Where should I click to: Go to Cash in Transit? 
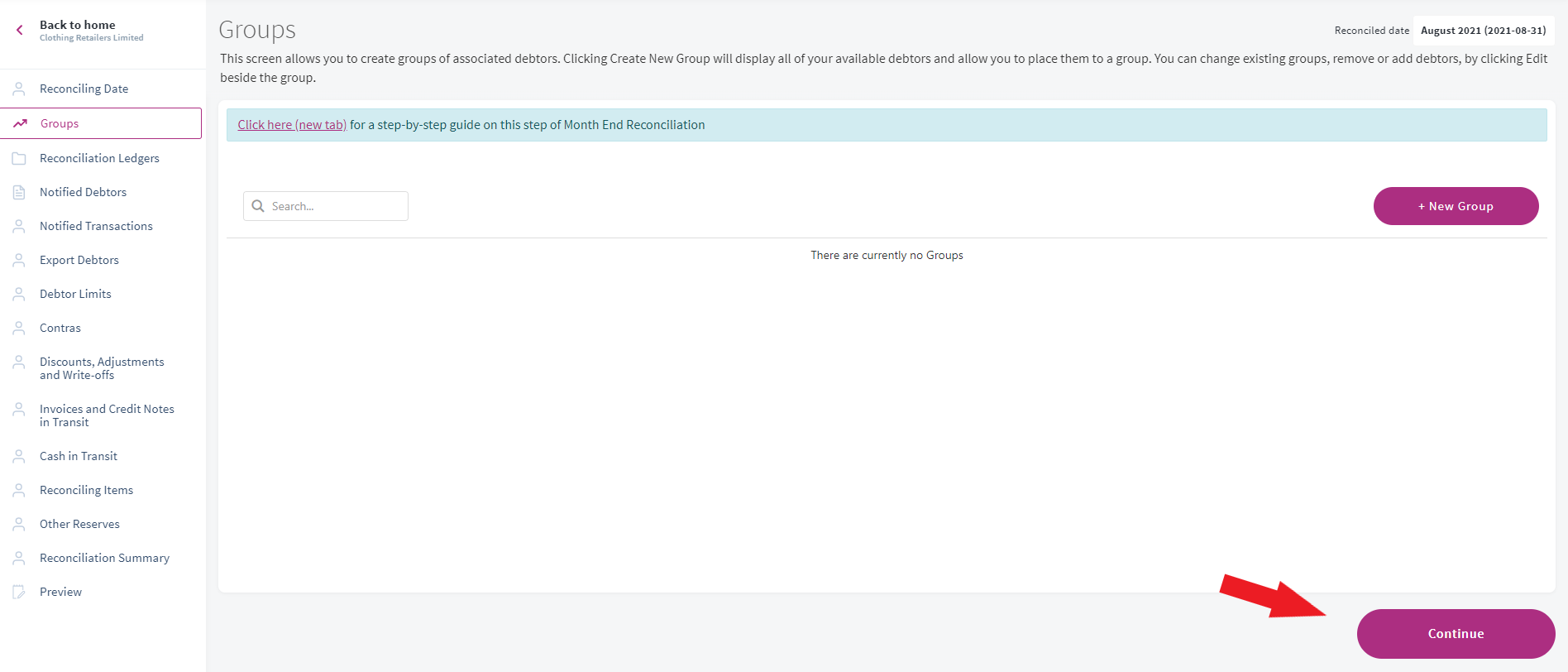coord(79,456)
